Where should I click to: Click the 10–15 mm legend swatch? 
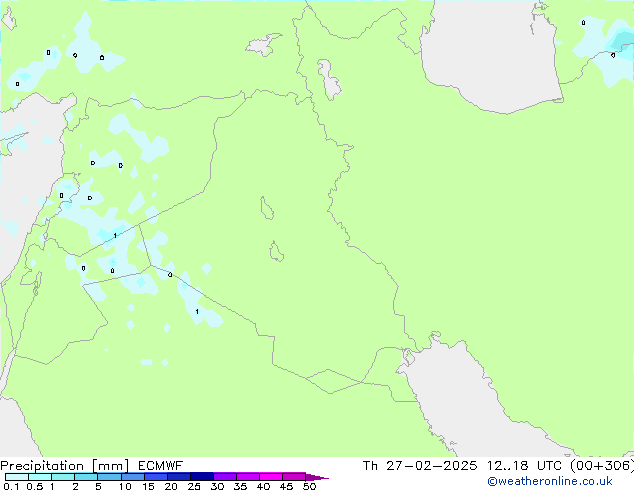pos(132,477)
